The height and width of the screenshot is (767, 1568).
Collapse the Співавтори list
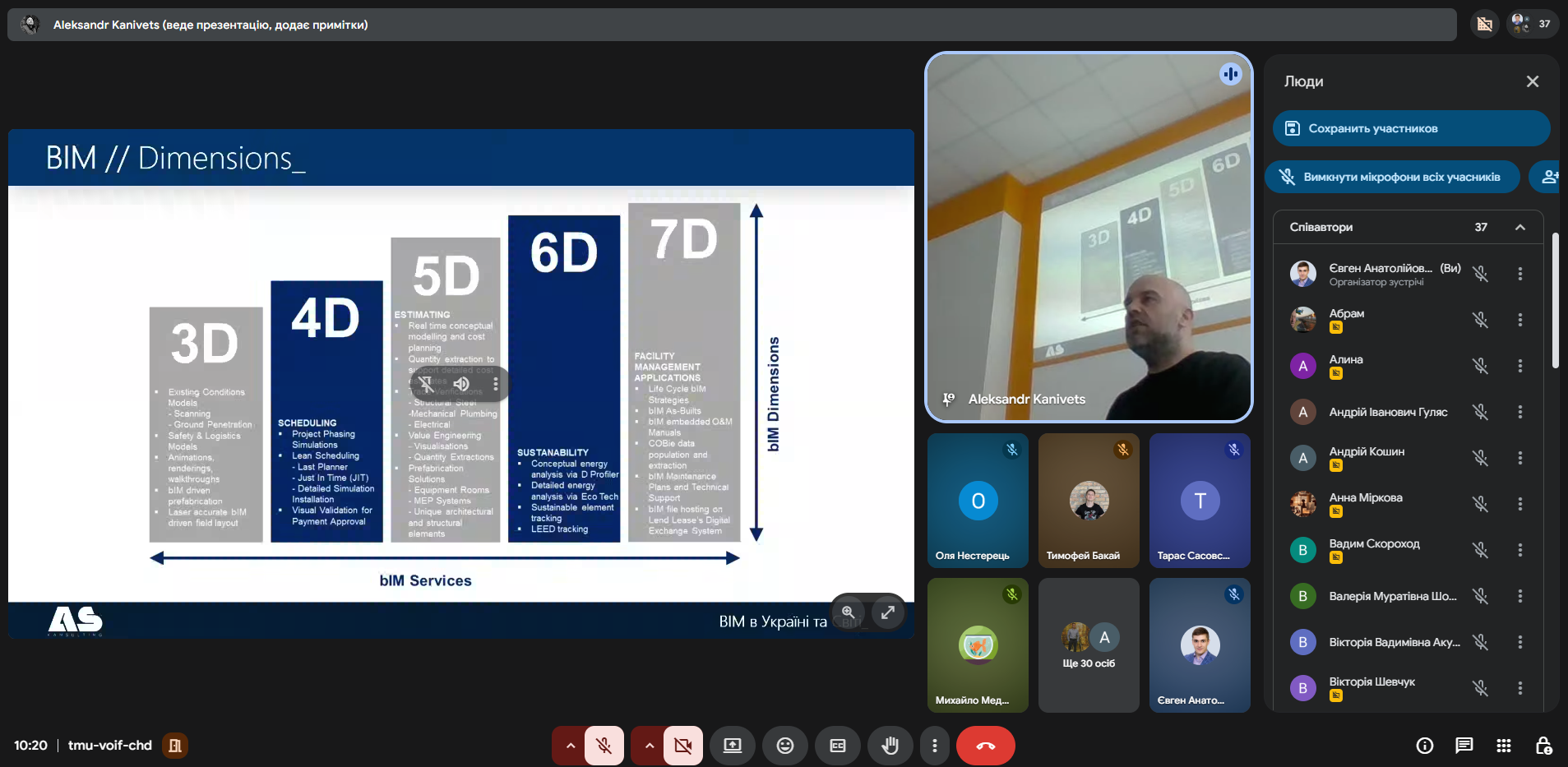click(x=1520, y=228)
